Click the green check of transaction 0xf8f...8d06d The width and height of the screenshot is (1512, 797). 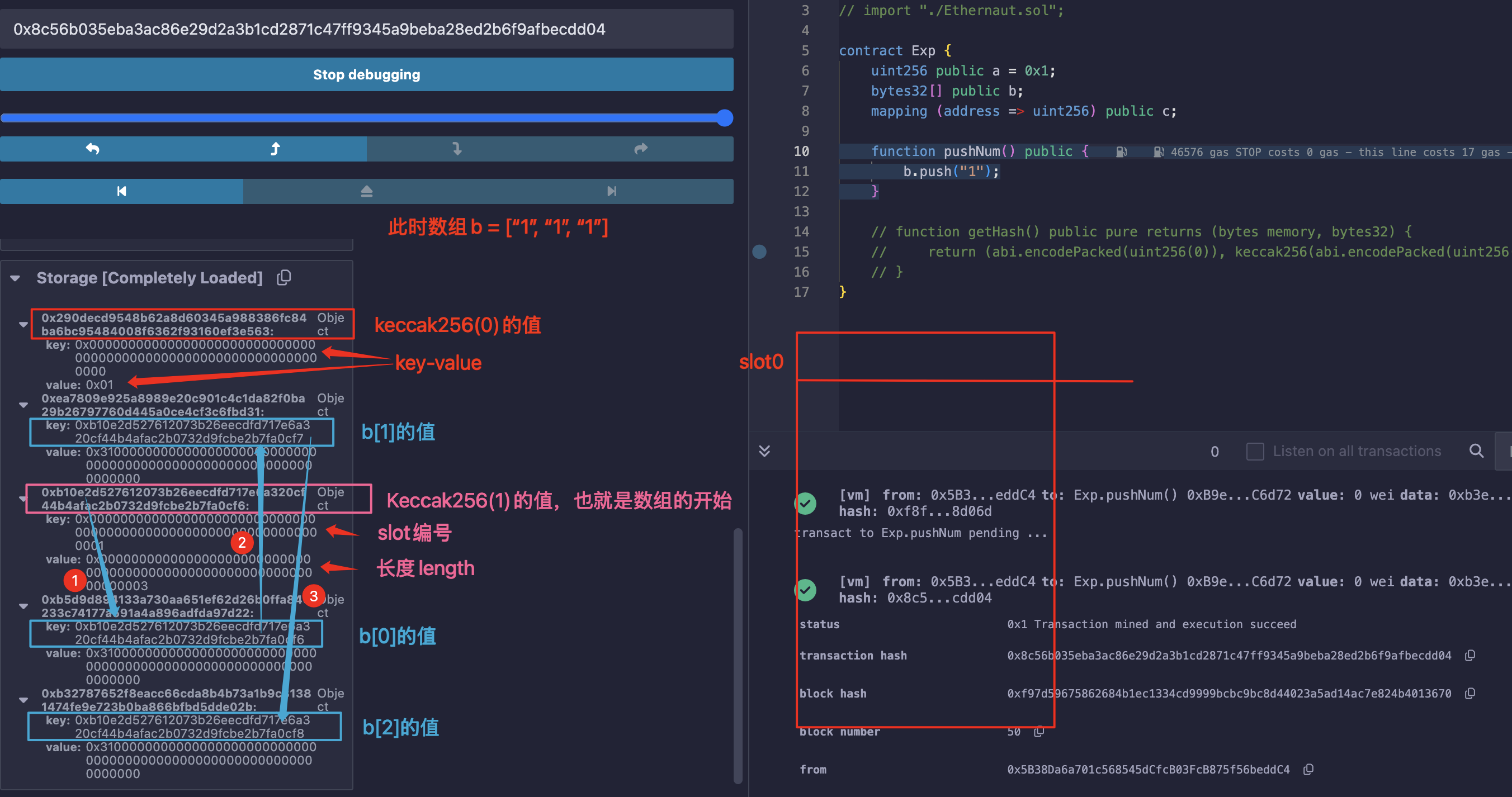pyautogui.click(x=806, y=503)
